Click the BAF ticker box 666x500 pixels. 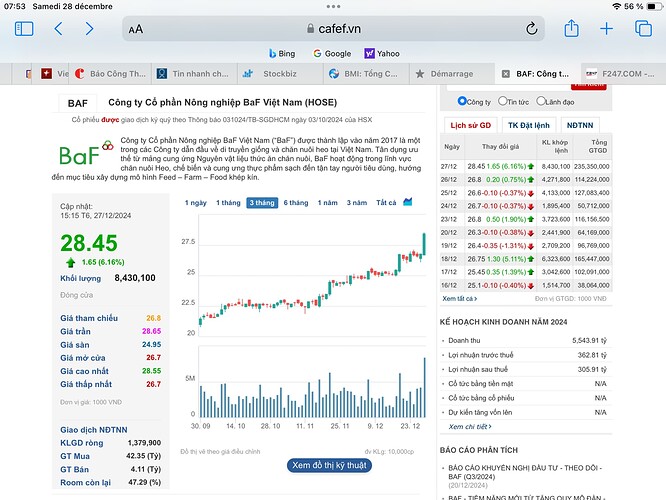point(78,103)
